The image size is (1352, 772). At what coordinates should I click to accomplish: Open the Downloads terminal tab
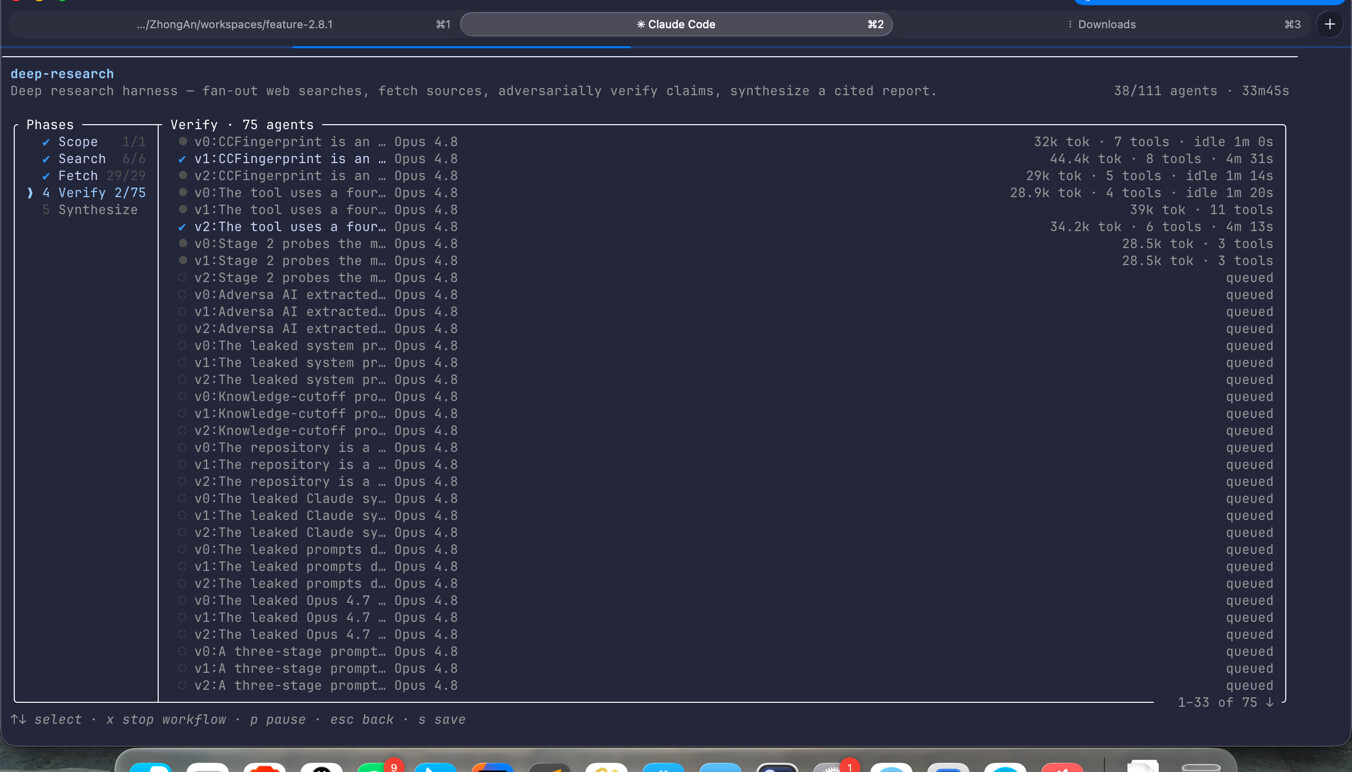click(x=1101, y=24)
